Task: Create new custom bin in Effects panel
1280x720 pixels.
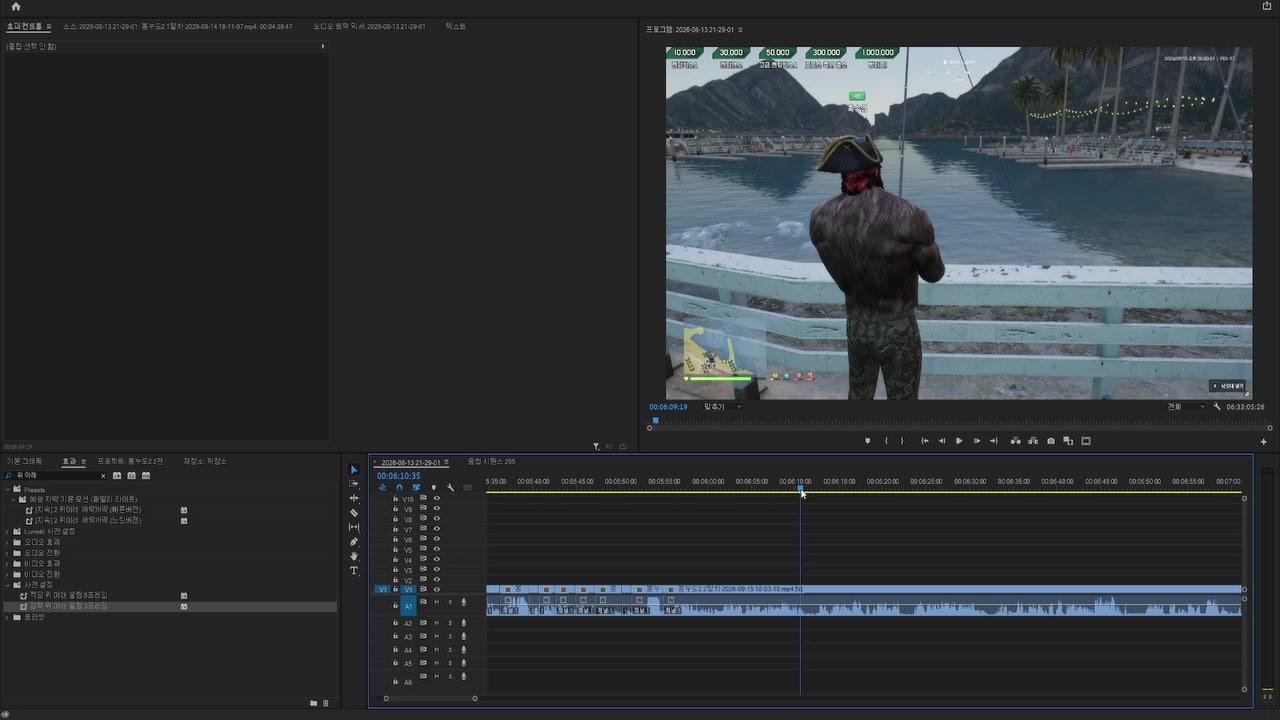Action: pos(313,703)
